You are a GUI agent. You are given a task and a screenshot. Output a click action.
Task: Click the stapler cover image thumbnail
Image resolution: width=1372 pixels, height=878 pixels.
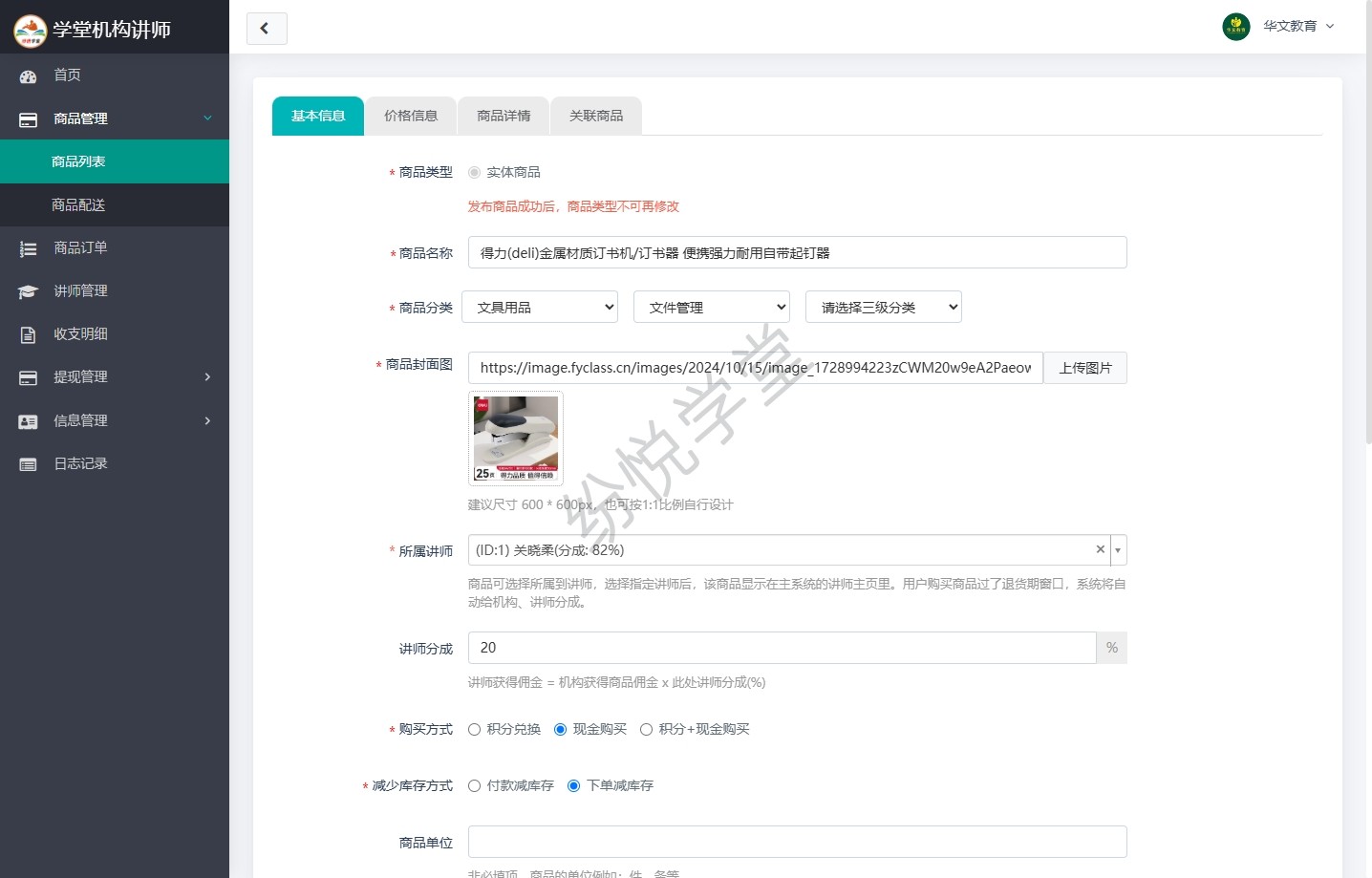pyautogui.click(x=516, y=439)
